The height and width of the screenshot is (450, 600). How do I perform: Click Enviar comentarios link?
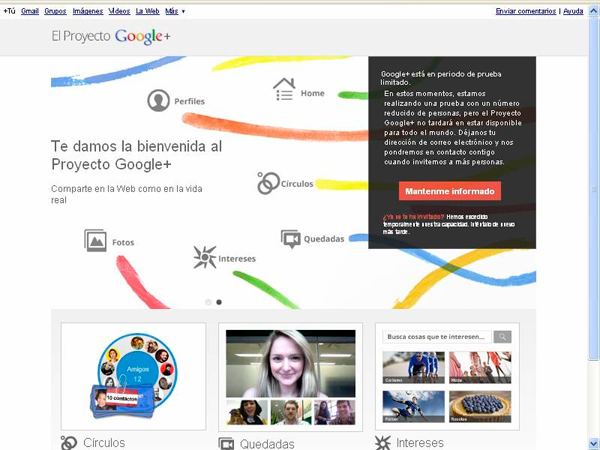tap(526, 11)
